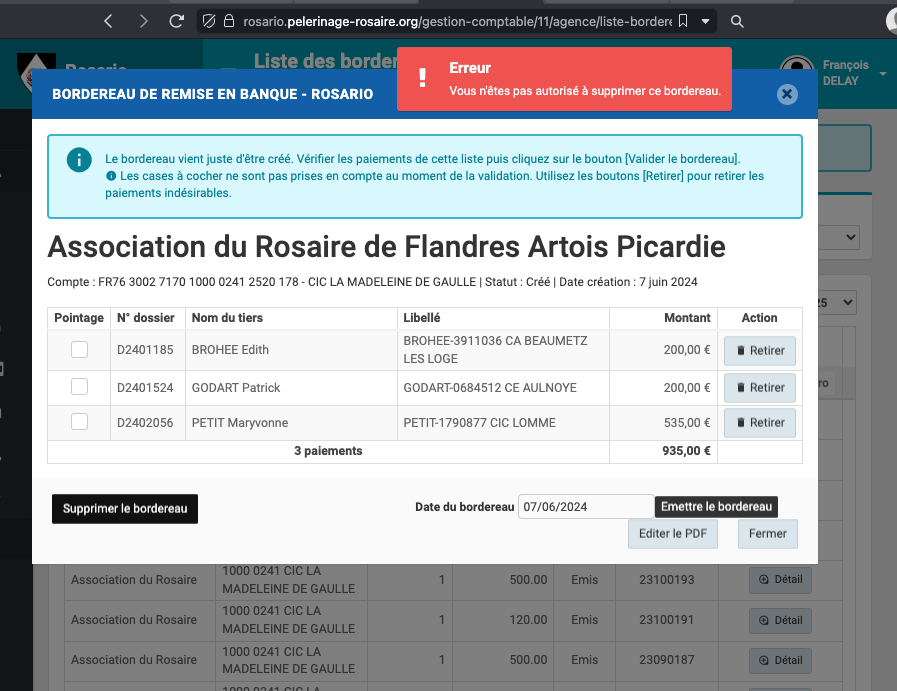Click the bookmark icon in address bar

tap(682, 21)
